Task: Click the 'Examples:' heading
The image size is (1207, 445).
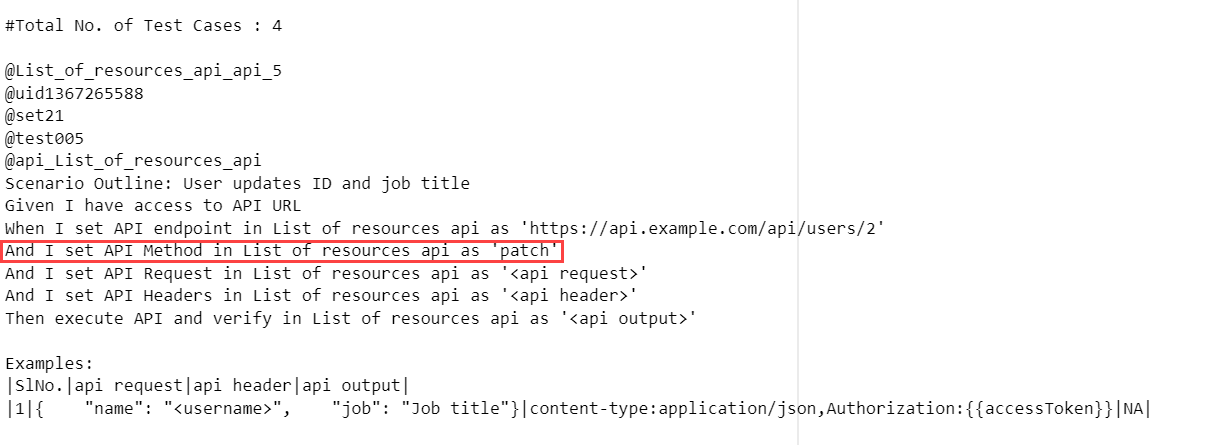Action: click(x=49, y=364)
